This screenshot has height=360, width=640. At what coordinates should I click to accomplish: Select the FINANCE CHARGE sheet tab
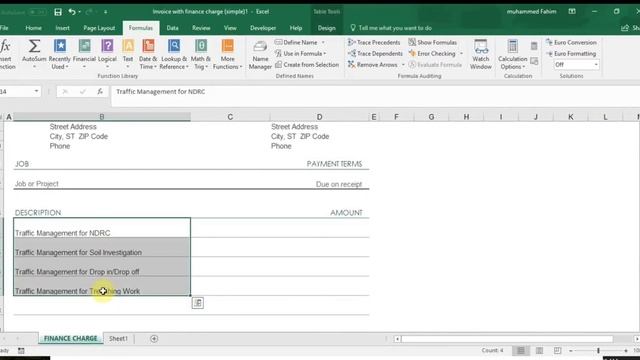(x=71, y=338)
